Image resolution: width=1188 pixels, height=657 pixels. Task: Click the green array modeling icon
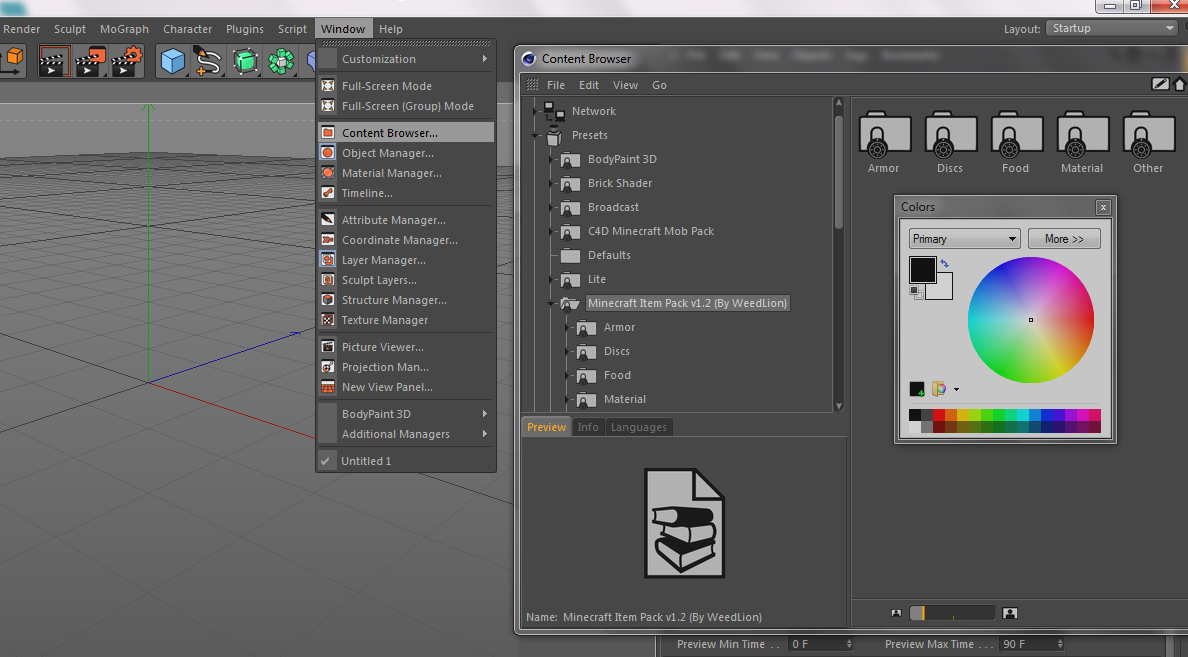click(281, 61)
